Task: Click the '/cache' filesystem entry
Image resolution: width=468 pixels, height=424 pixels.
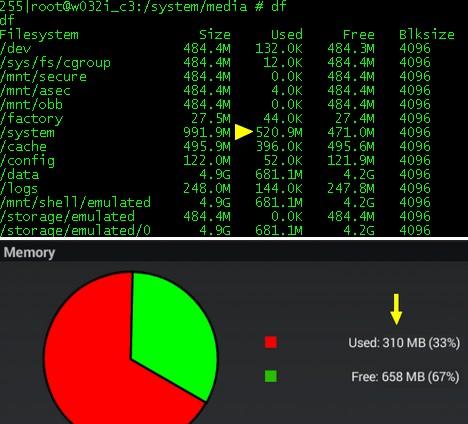Action: (x=23, y=147)
